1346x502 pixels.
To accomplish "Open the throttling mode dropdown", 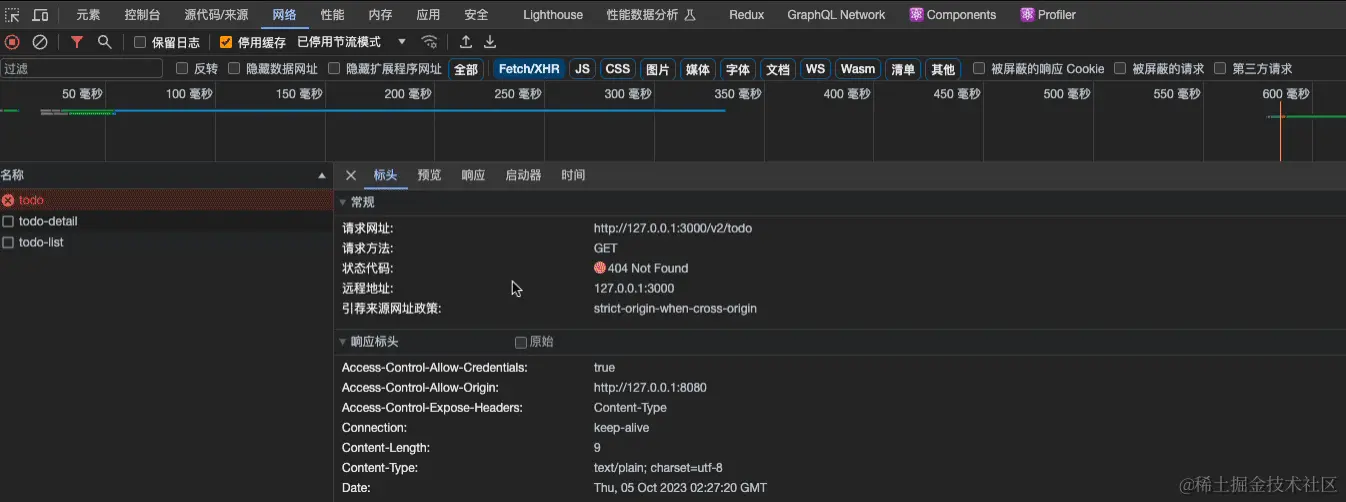I will pyautogui.click(x=352, y=42).
